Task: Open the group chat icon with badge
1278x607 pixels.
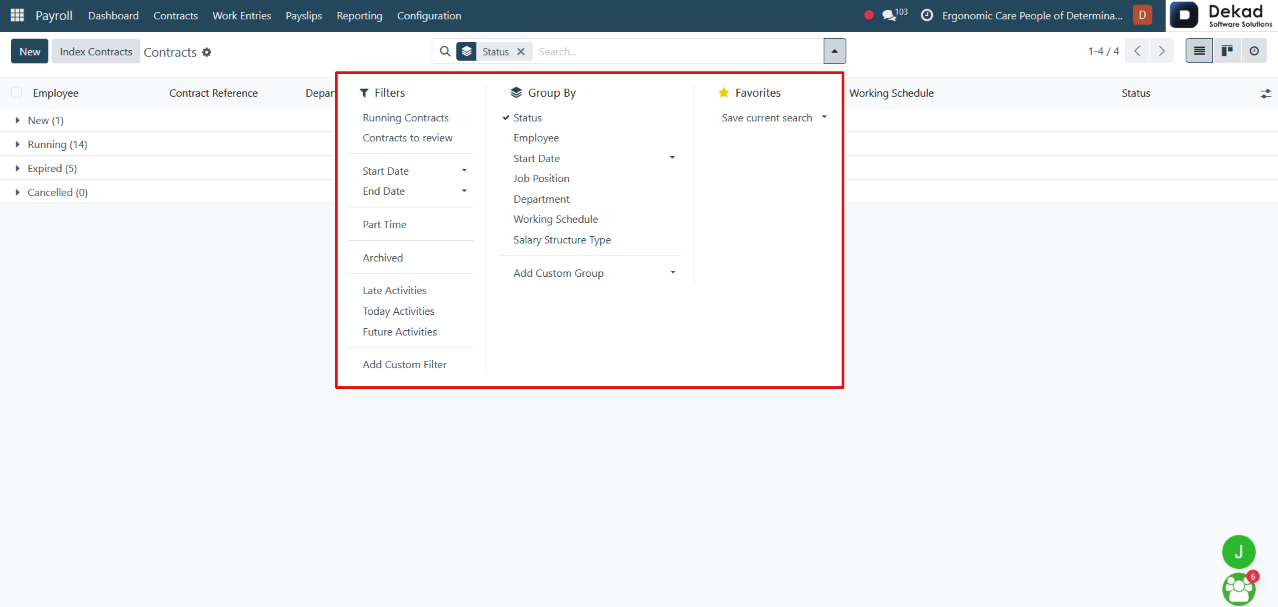Action: tap(1238, 588)
